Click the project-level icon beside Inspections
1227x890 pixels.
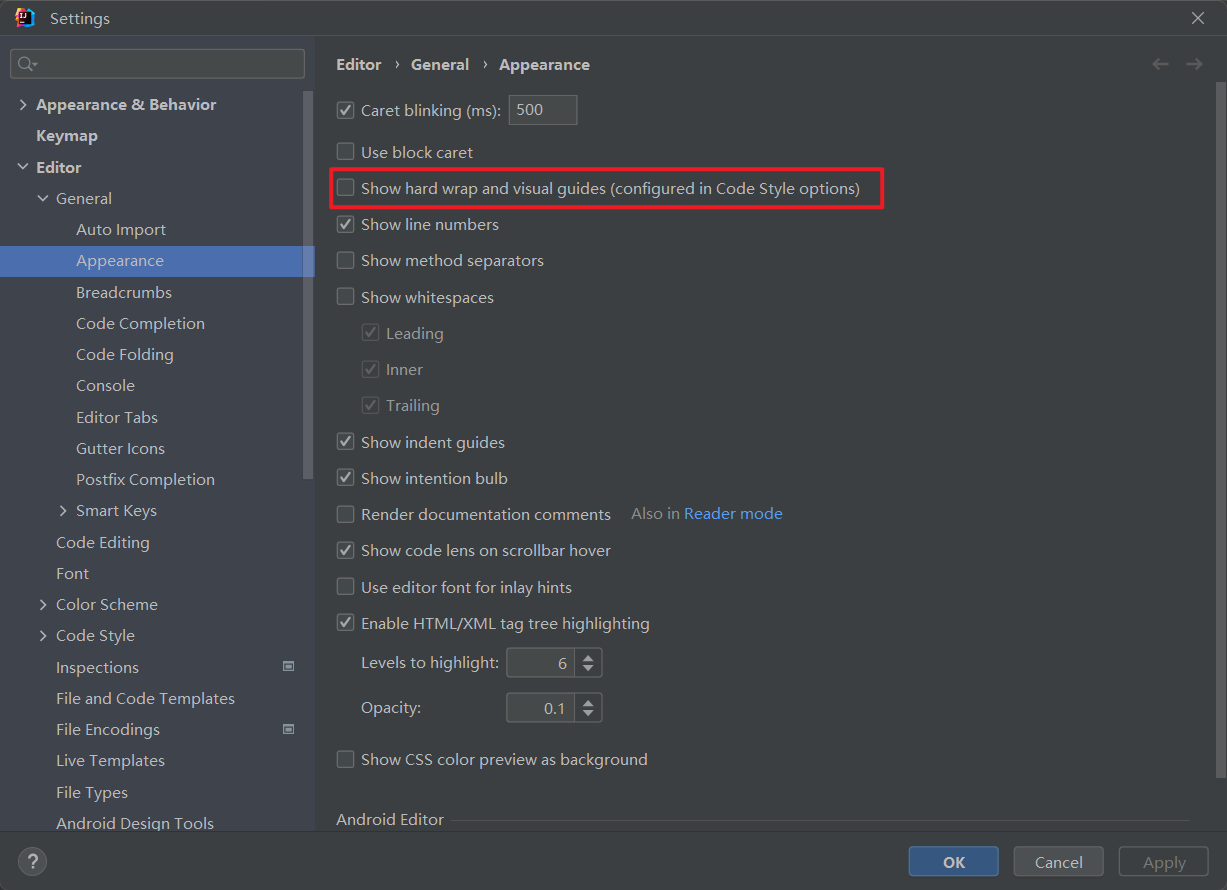click(288, 667)
